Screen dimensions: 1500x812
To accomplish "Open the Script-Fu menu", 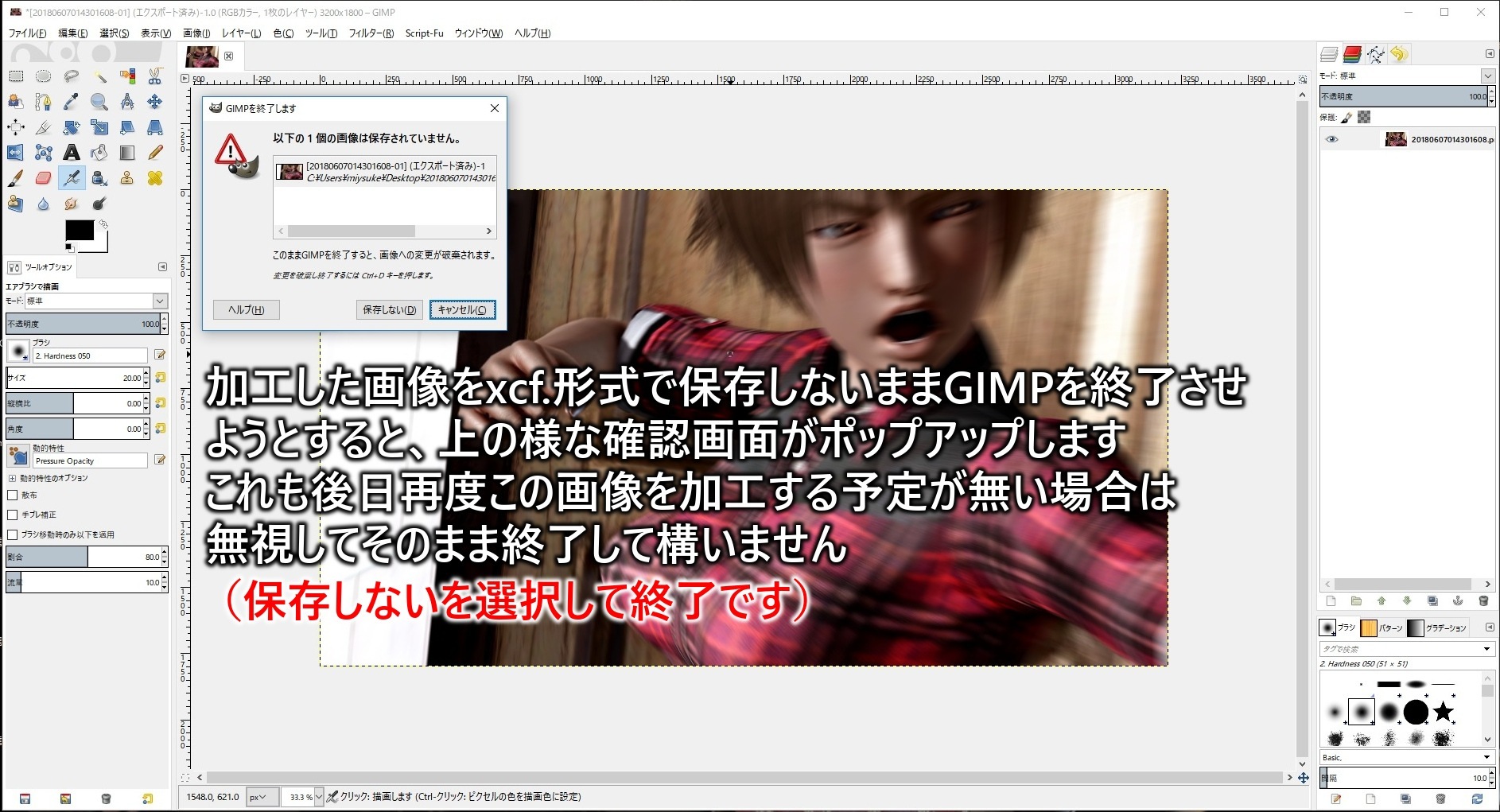I will [424, 33].
